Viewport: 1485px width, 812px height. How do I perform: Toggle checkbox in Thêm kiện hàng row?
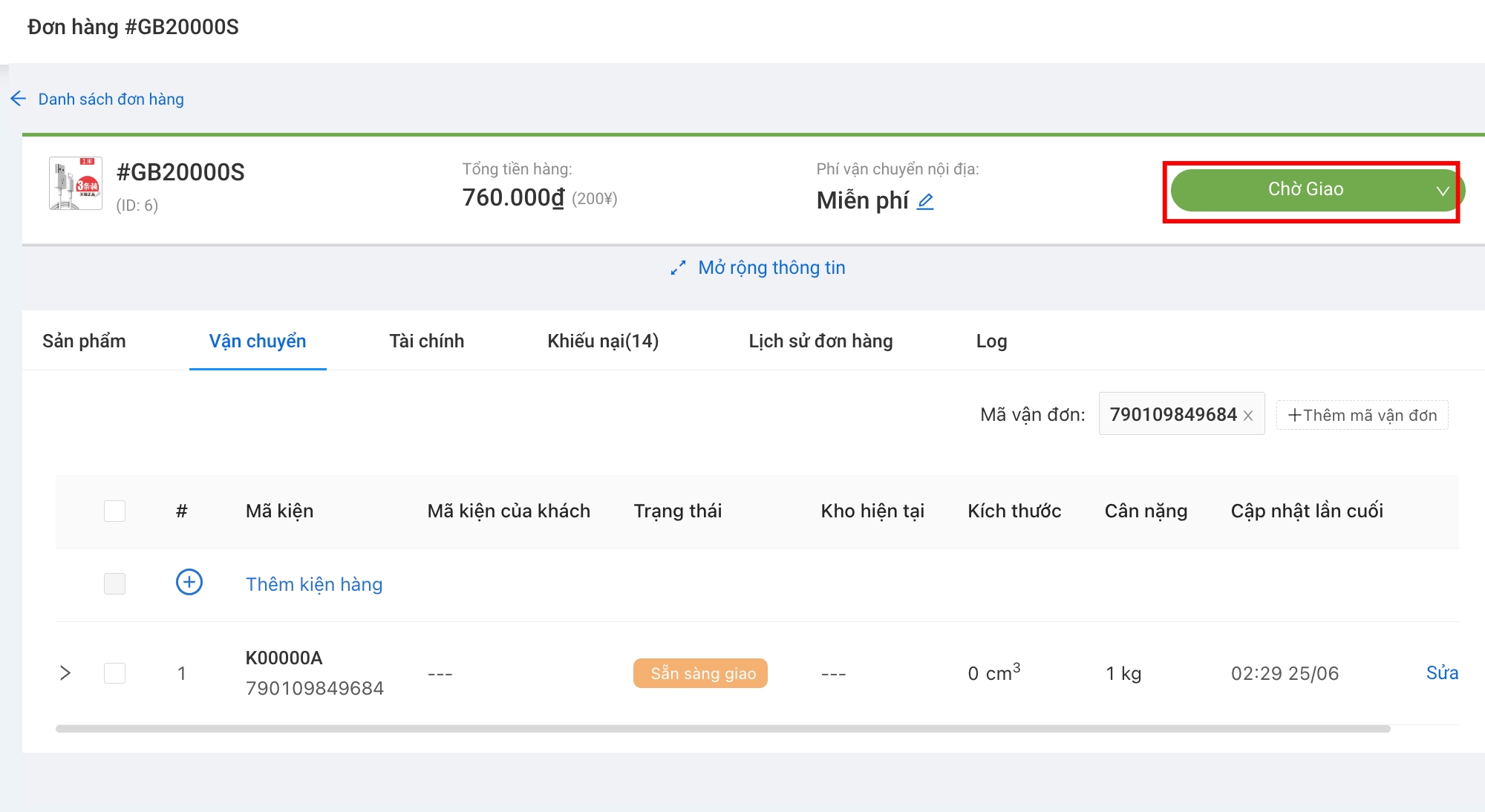point(114,583)
